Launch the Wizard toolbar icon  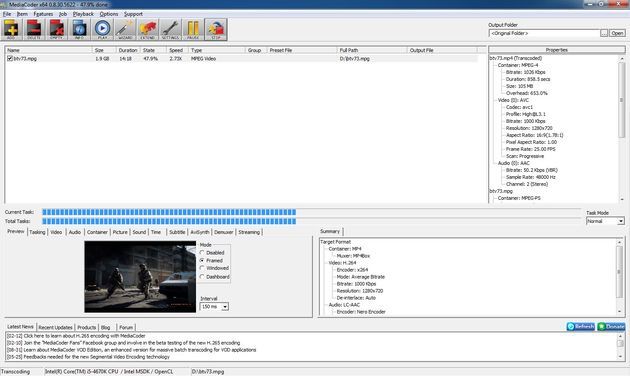(125, 29)
